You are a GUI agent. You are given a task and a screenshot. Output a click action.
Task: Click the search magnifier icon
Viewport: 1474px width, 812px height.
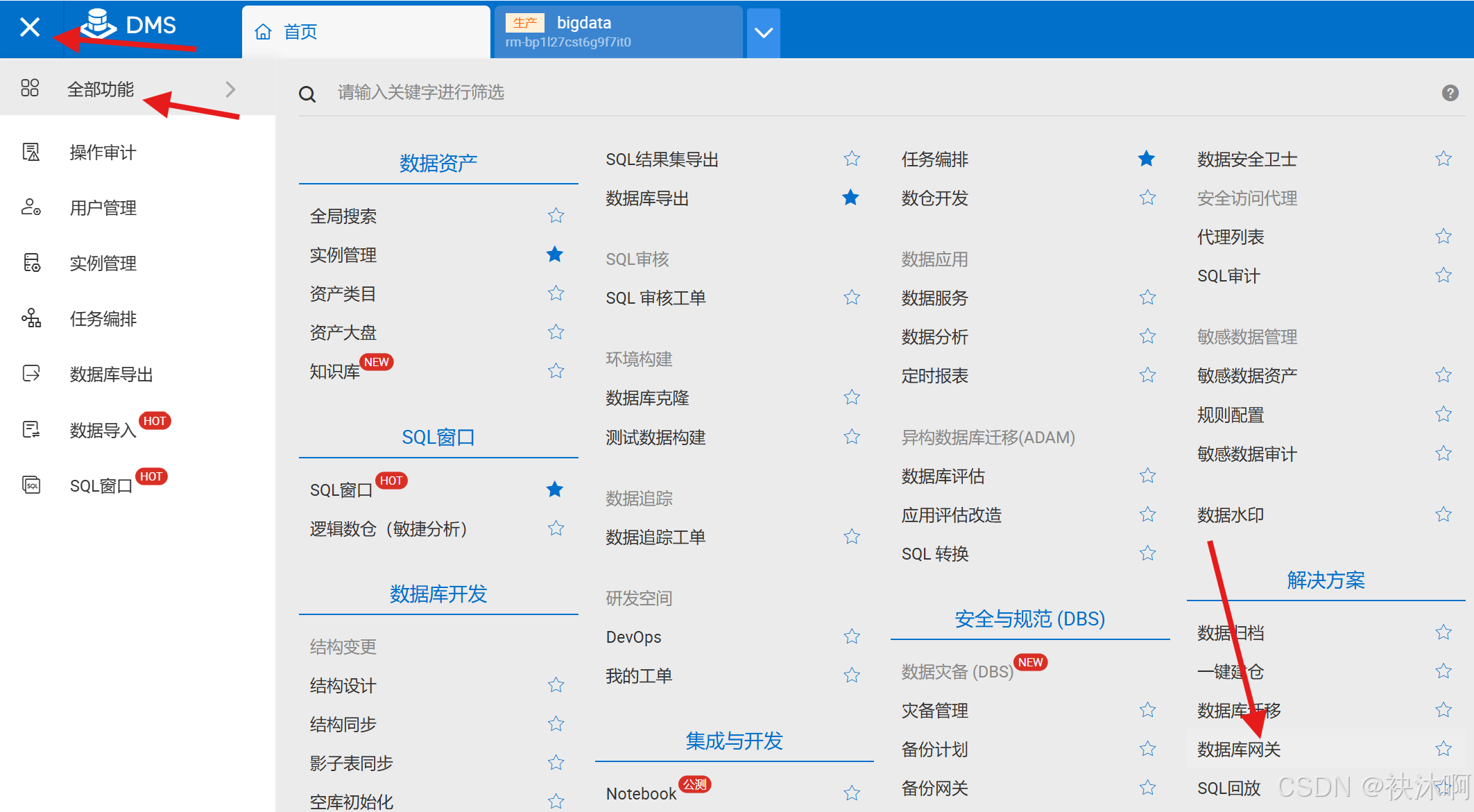click(307, 94)
